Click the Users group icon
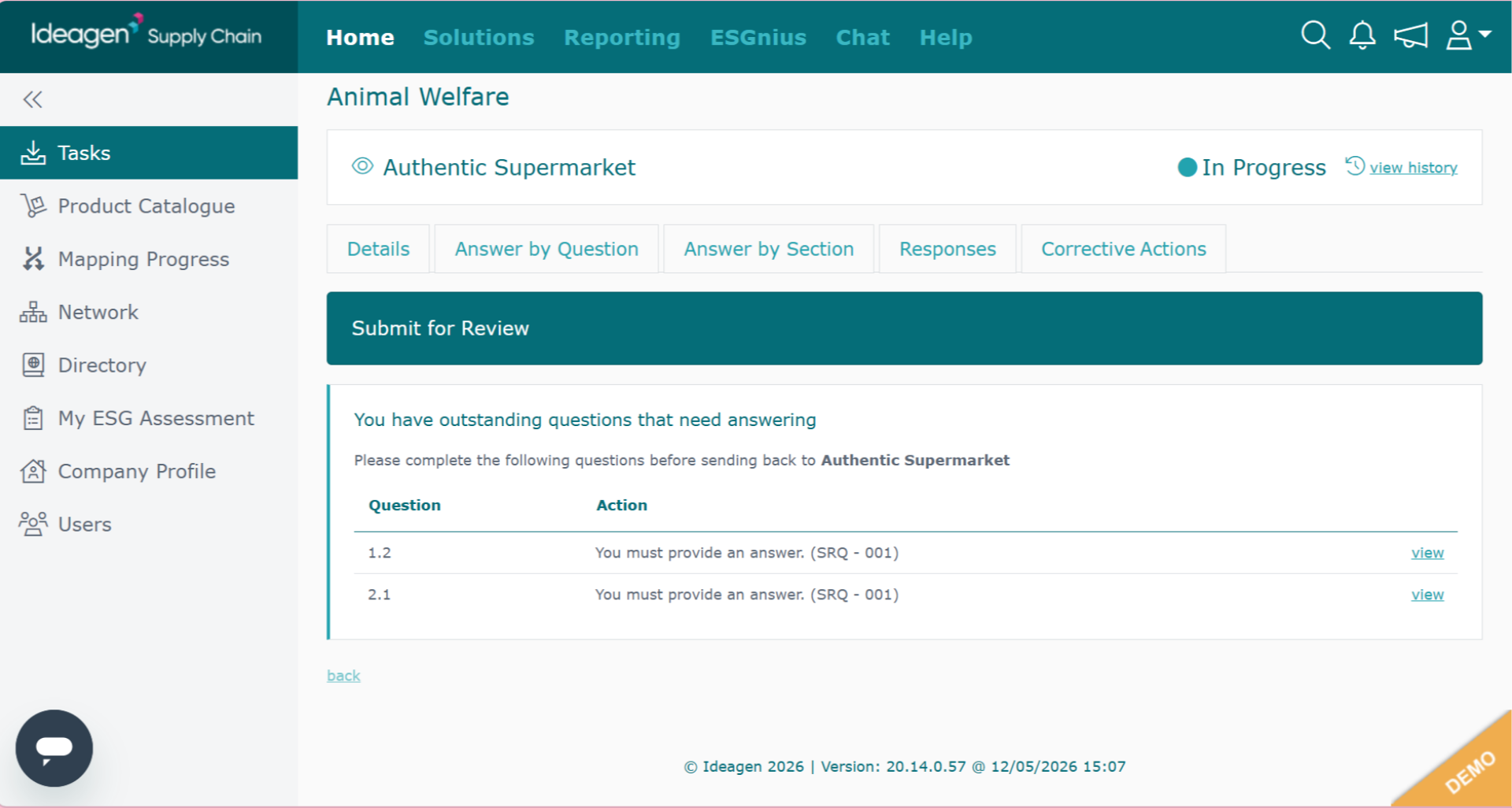The width and height of the screenshot is (1512, 808). pos(33,524)
